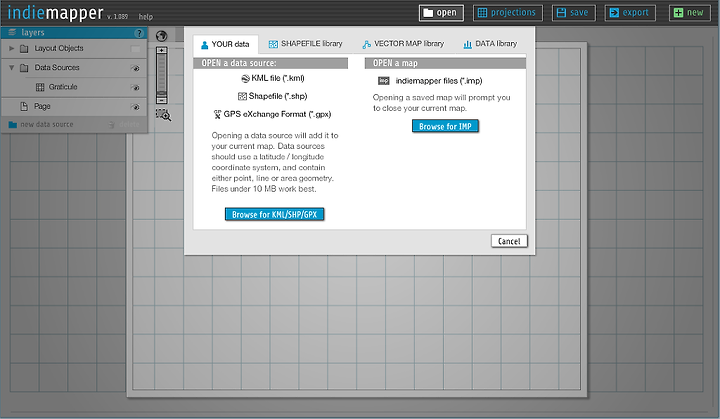Switch to VECTOR MAP library tab
The width and height of the screenshot is (720, 419).
[403, 44]
